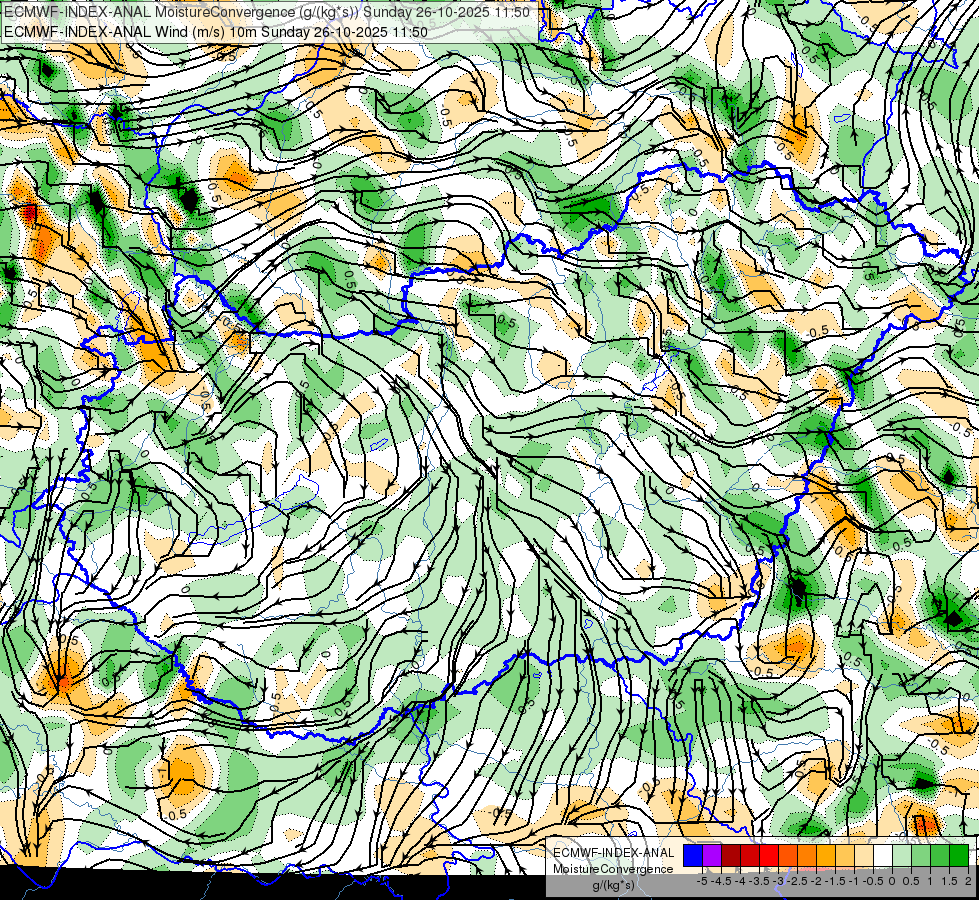Screen dimensions: 979x900
Task: Click the white legend color swatch
Action: [883, 855]
